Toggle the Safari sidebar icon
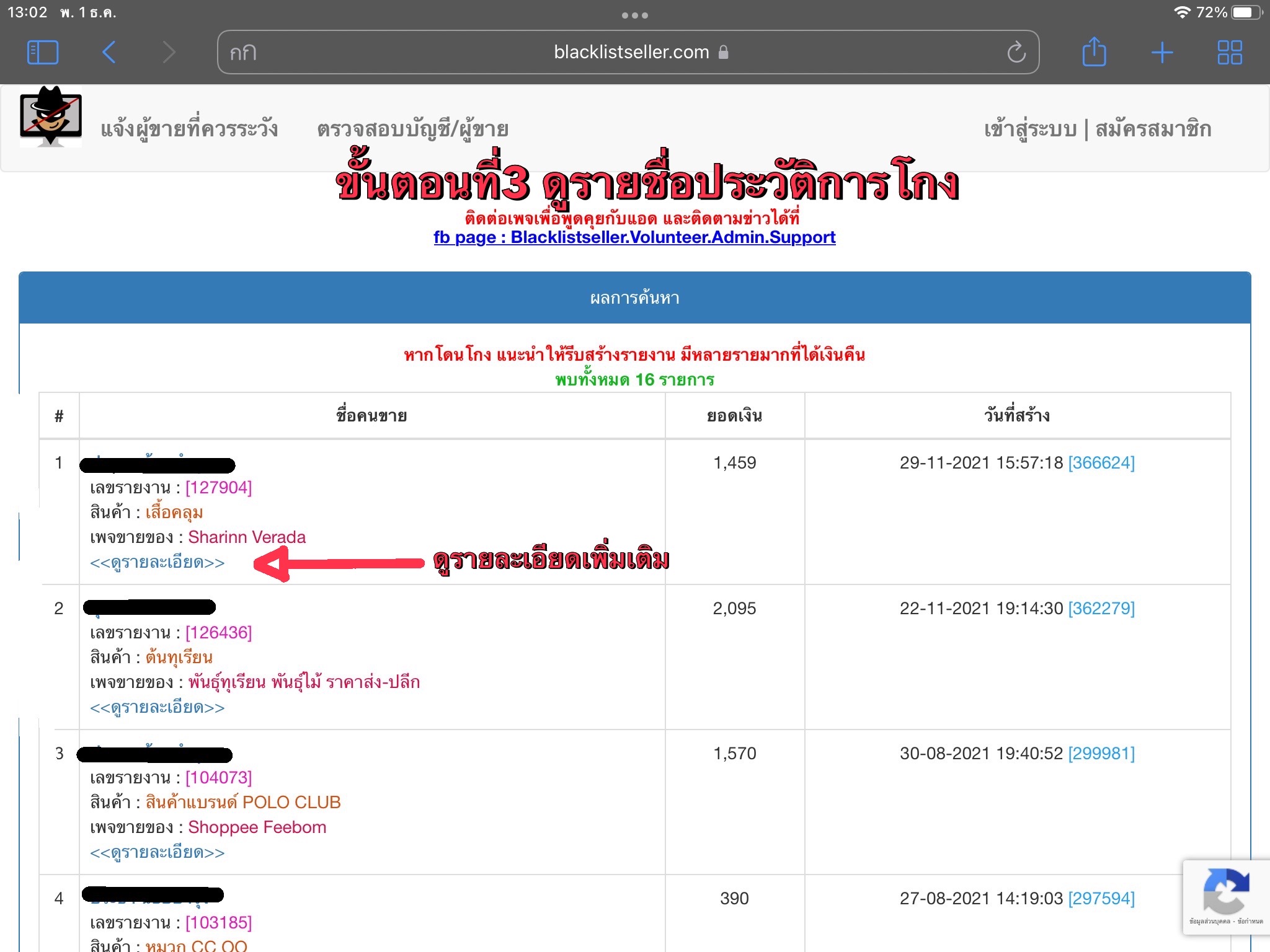Viewport: 1270px width, 952px height. point(43,52)
